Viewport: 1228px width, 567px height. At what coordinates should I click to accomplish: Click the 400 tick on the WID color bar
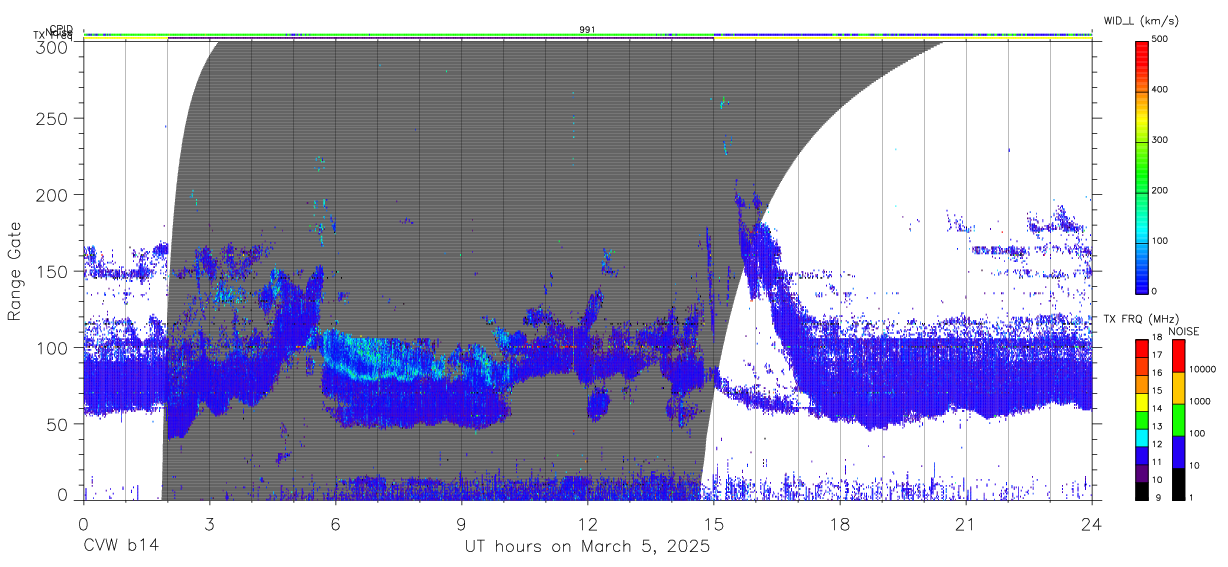click(1160, 90)
